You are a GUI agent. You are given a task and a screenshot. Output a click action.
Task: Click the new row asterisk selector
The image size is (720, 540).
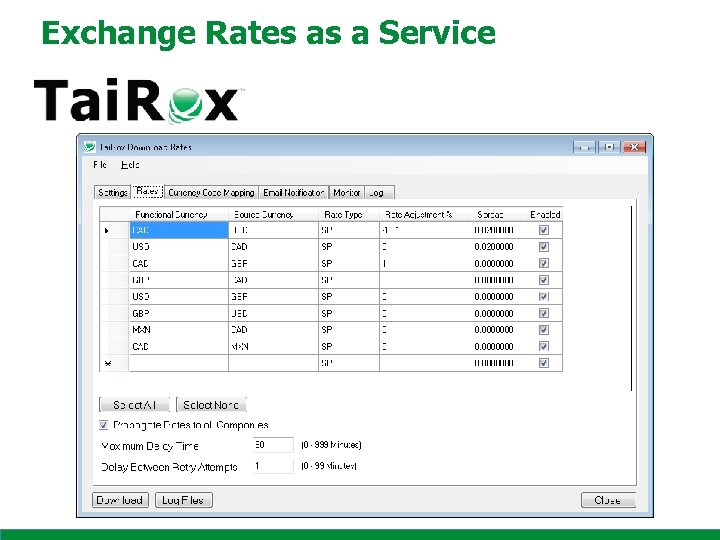coord(108,363)
